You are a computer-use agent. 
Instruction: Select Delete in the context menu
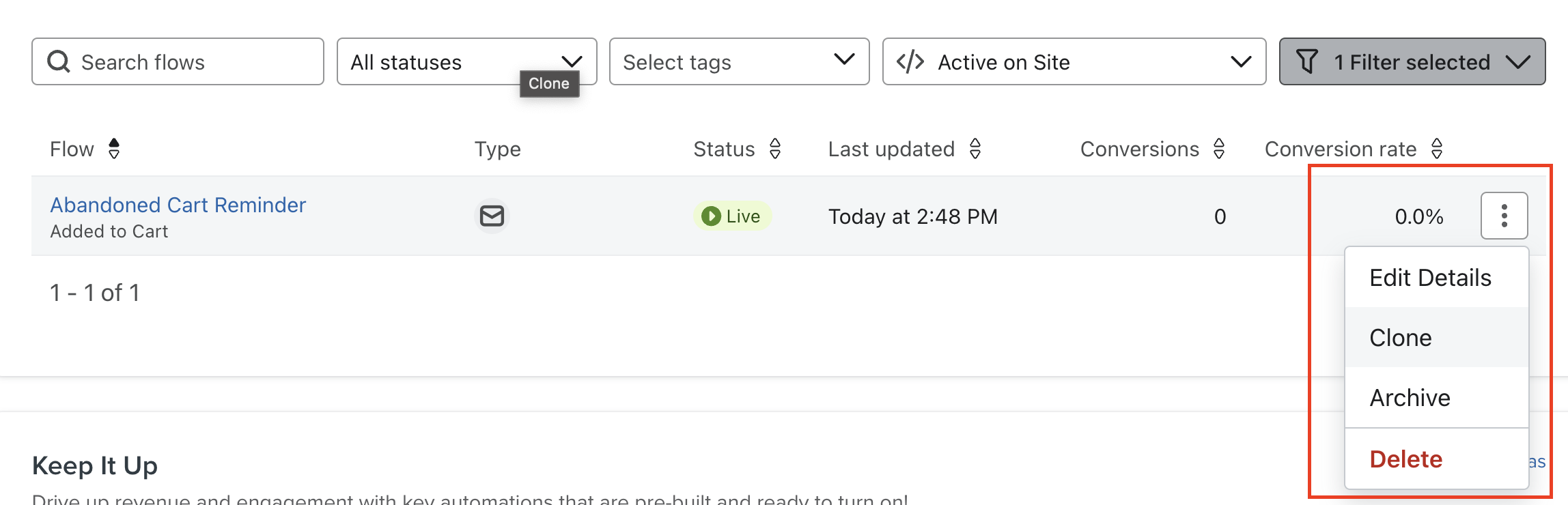coord(1436,459)
